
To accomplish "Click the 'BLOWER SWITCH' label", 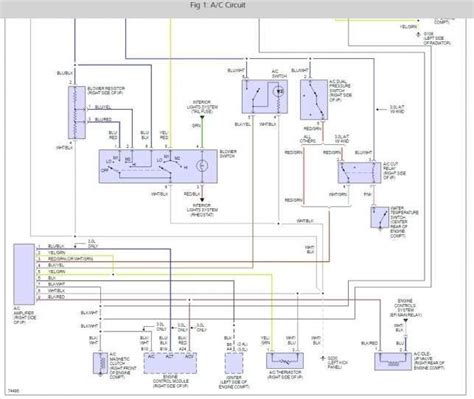I will coord(228,154).
